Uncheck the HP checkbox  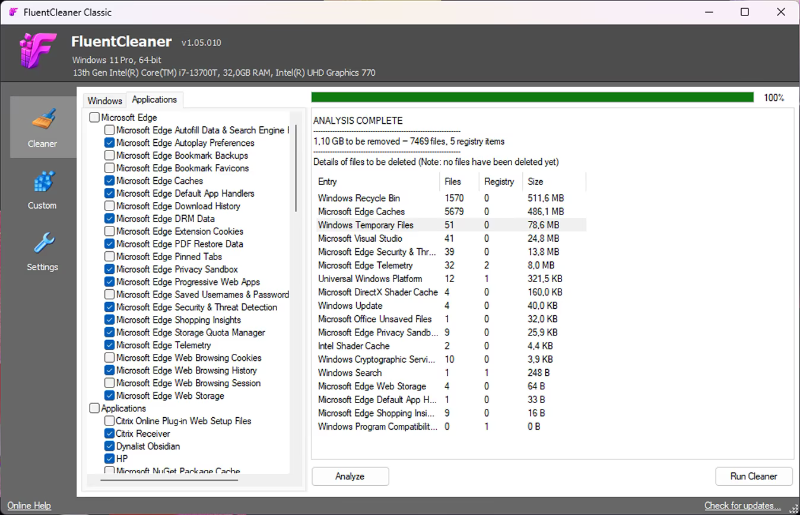click(109, 458)
